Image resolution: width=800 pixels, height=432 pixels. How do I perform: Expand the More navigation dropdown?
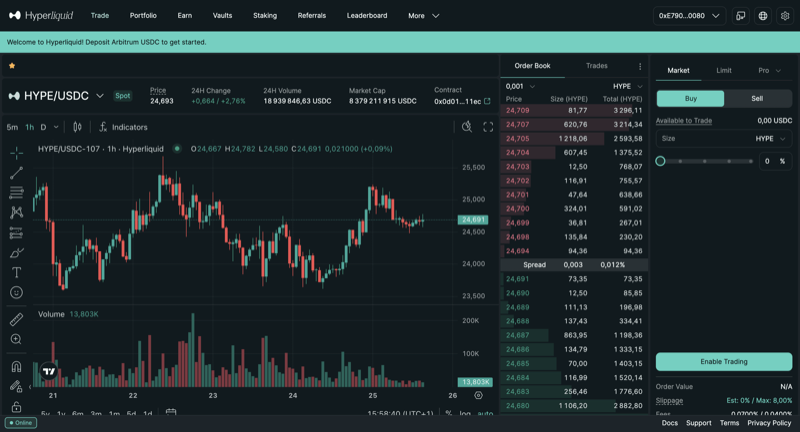(423, 16)
